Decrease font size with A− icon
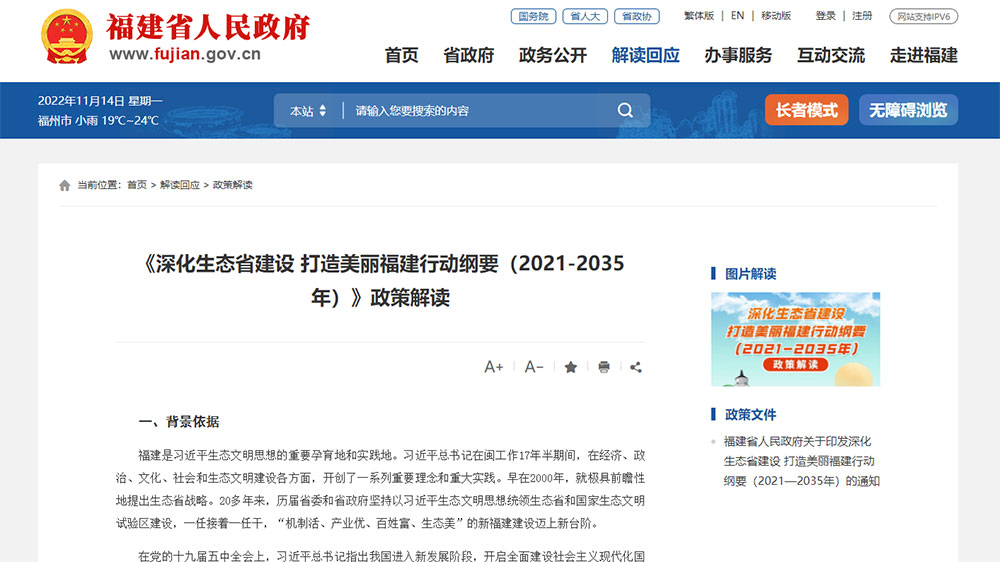Viewport: 1000px width, 562px height. (x=534, y=367)
